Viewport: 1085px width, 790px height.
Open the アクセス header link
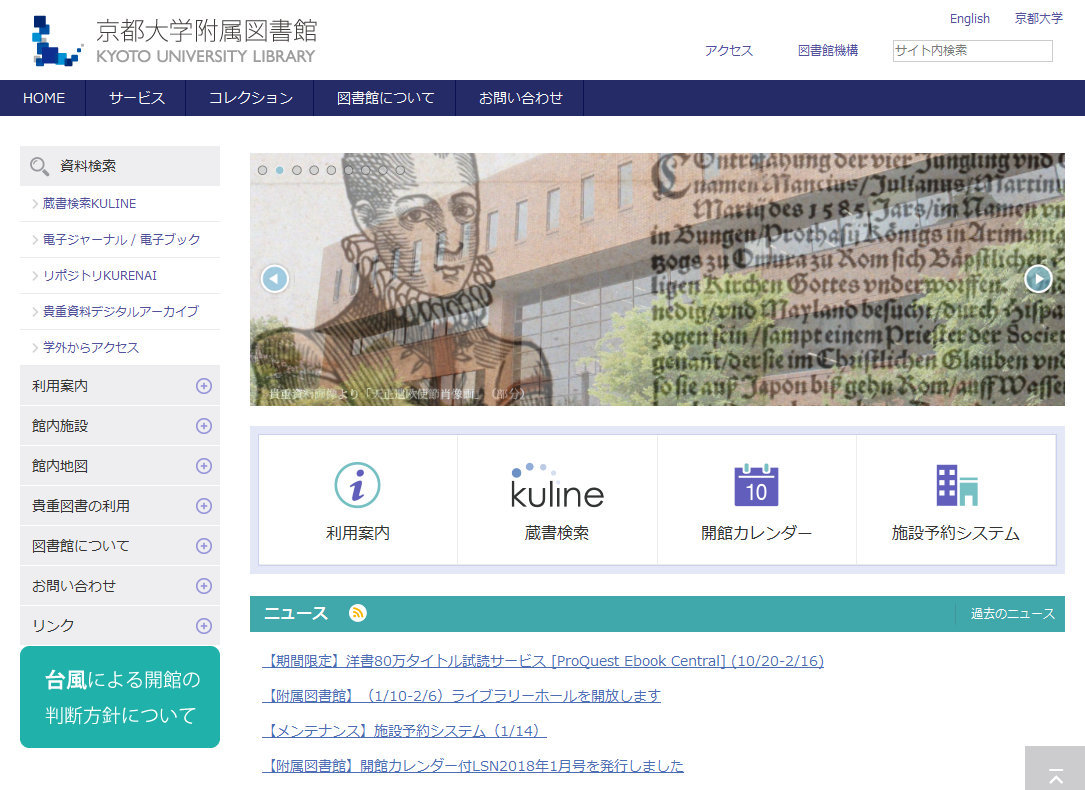(x=729, y=50)
